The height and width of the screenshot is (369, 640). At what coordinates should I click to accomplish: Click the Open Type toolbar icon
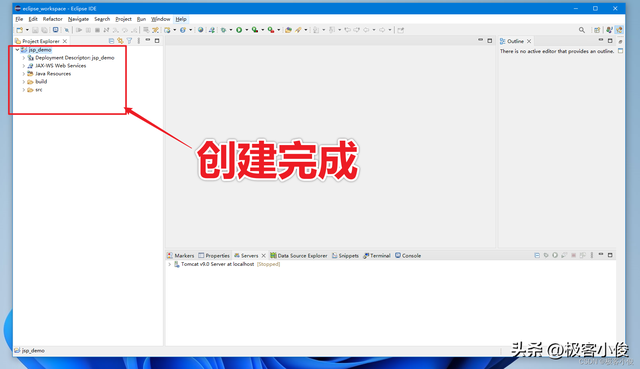pos(288,30)
